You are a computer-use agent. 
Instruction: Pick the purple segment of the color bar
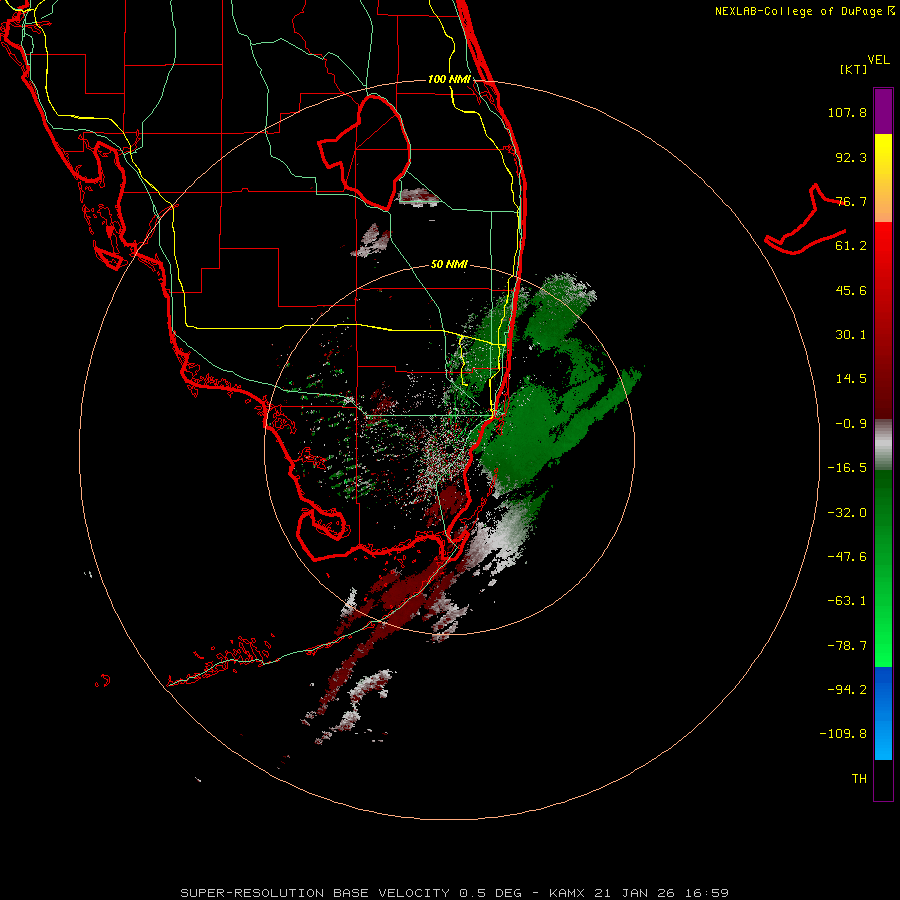point(883,111)
